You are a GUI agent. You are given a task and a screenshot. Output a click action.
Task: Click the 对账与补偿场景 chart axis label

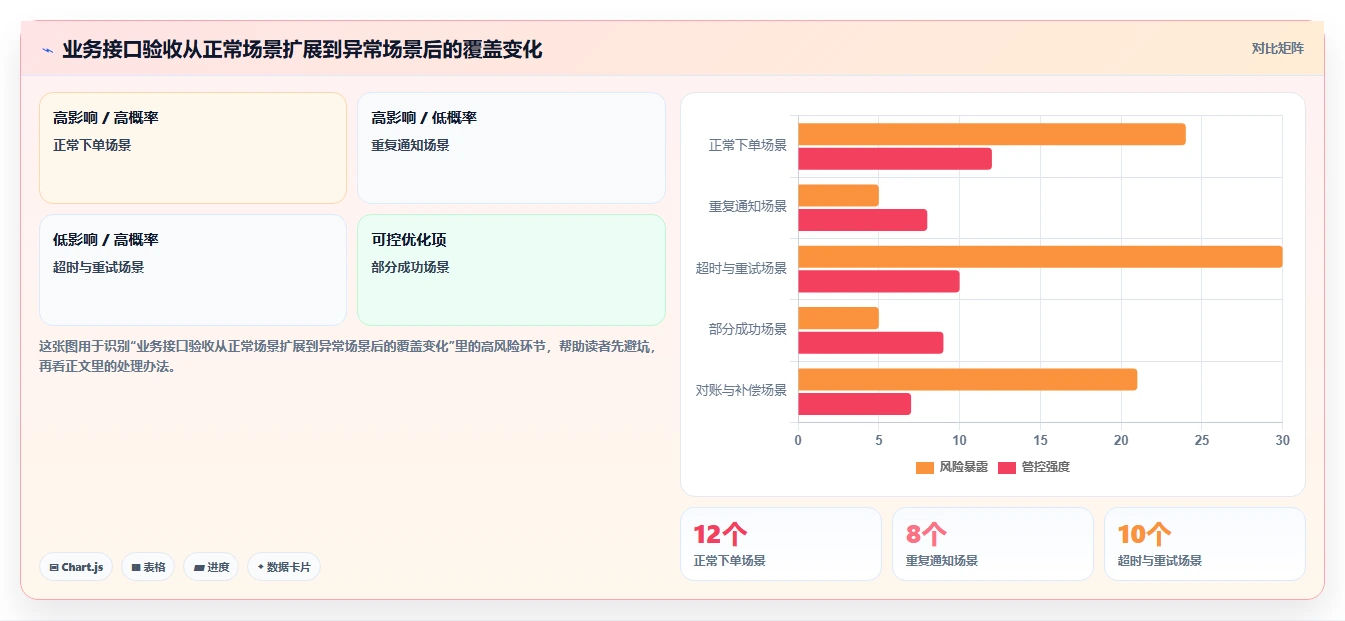[x=741, y=391]
